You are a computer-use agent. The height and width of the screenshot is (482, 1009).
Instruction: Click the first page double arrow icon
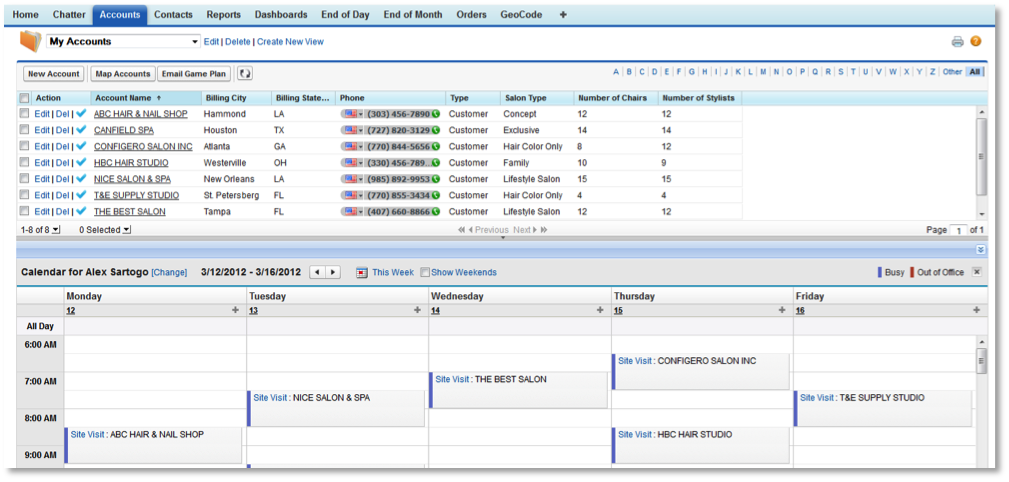pyautogui.click(x=461, y=230)
